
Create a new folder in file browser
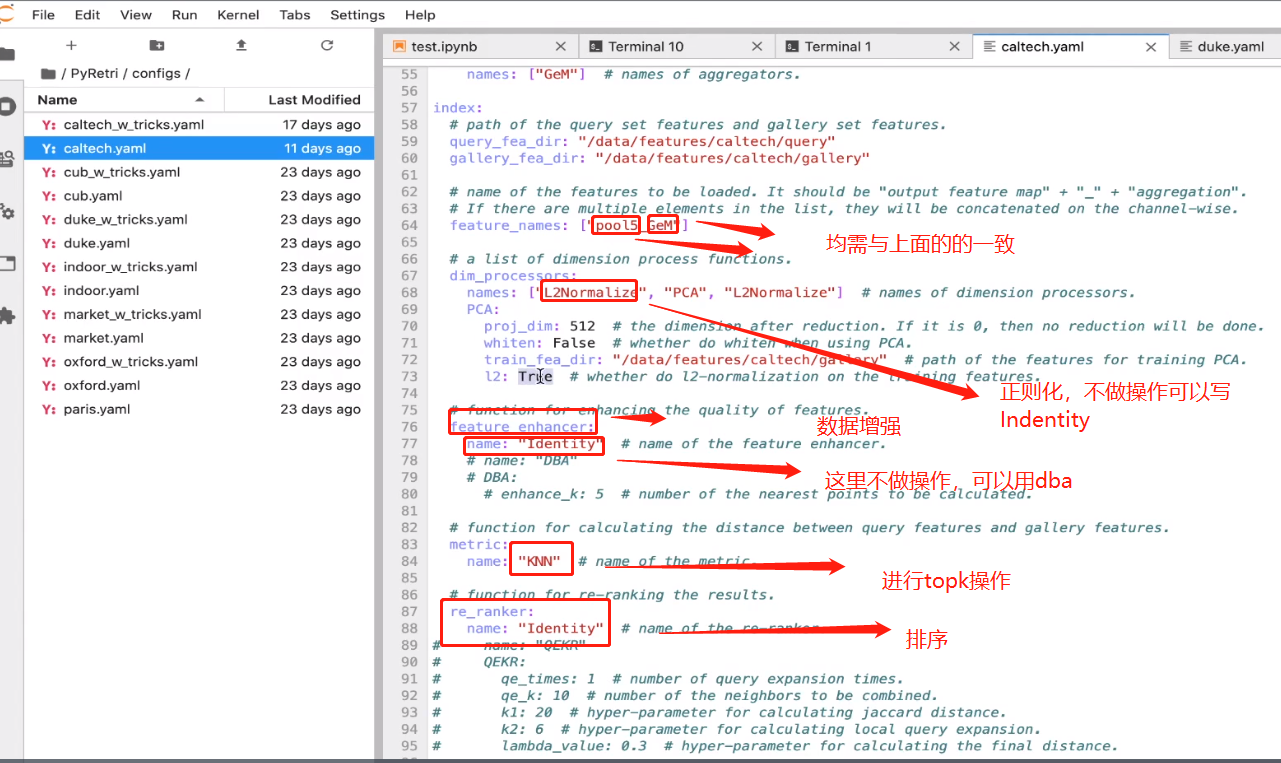(x=157, y=46)
